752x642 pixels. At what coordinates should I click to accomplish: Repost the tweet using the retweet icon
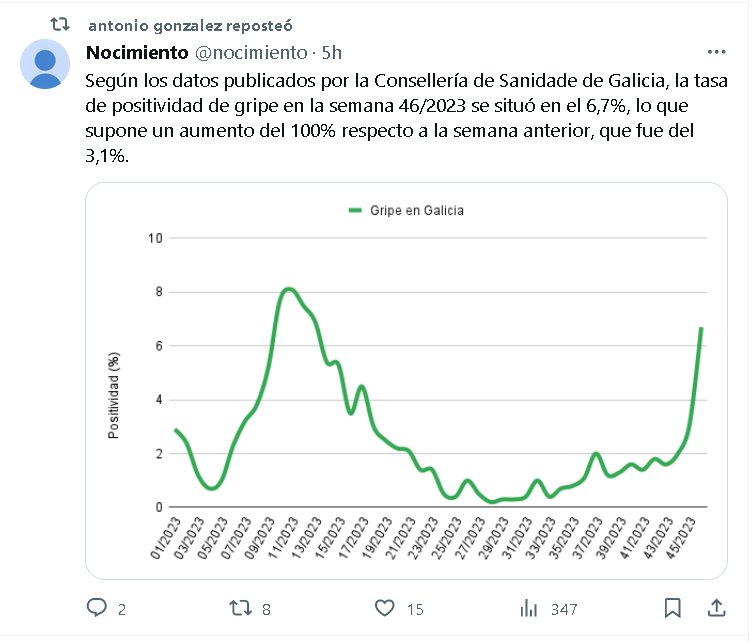(241, 607)
